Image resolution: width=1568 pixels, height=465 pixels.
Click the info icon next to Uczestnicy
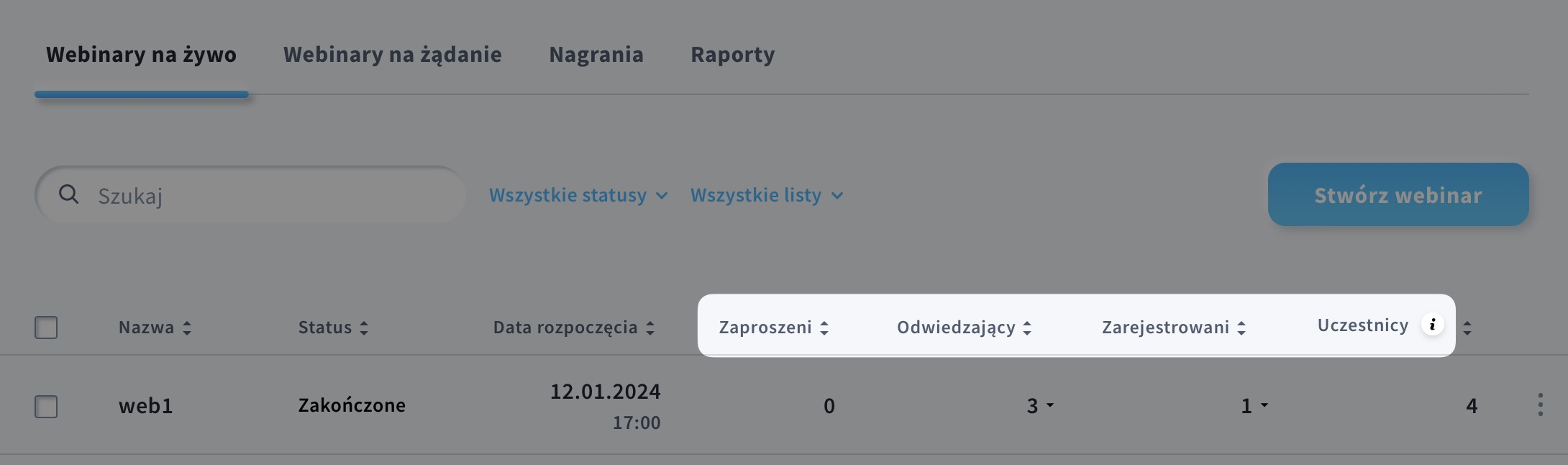coord(1432,325)
